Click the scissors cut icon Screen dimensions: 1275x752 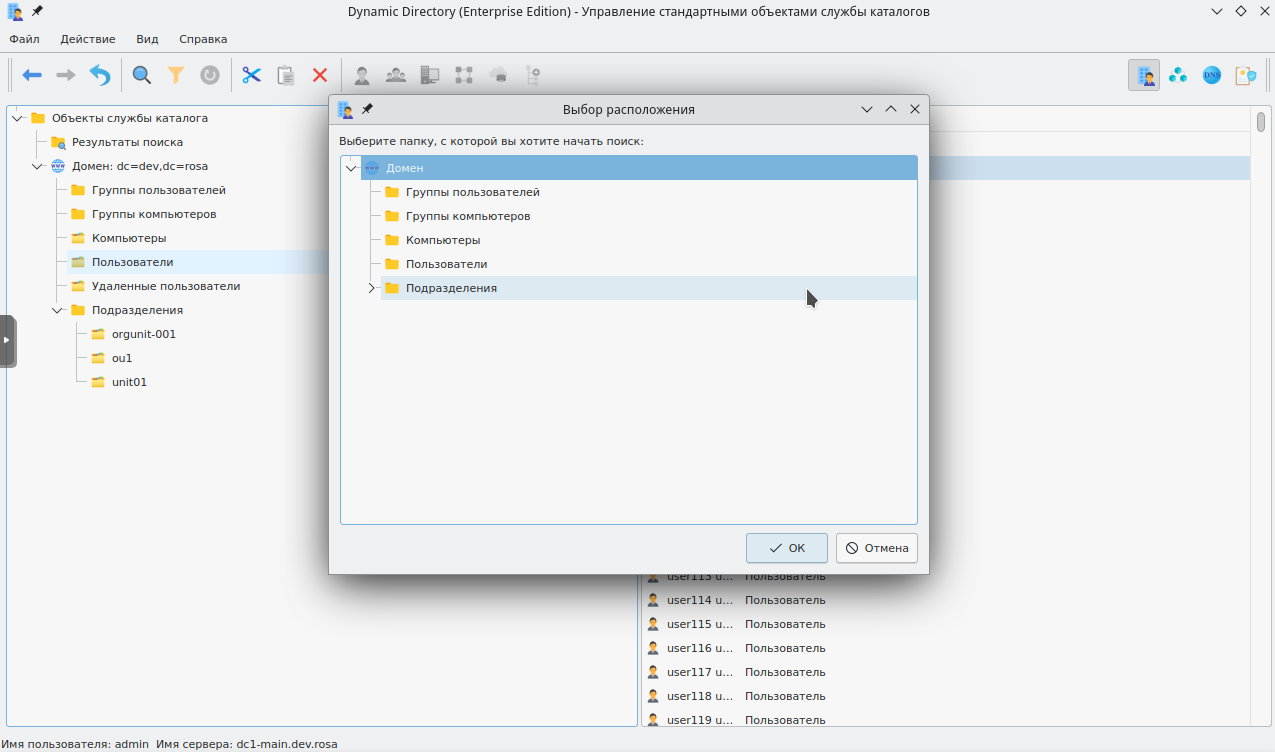tap(251, 75)
